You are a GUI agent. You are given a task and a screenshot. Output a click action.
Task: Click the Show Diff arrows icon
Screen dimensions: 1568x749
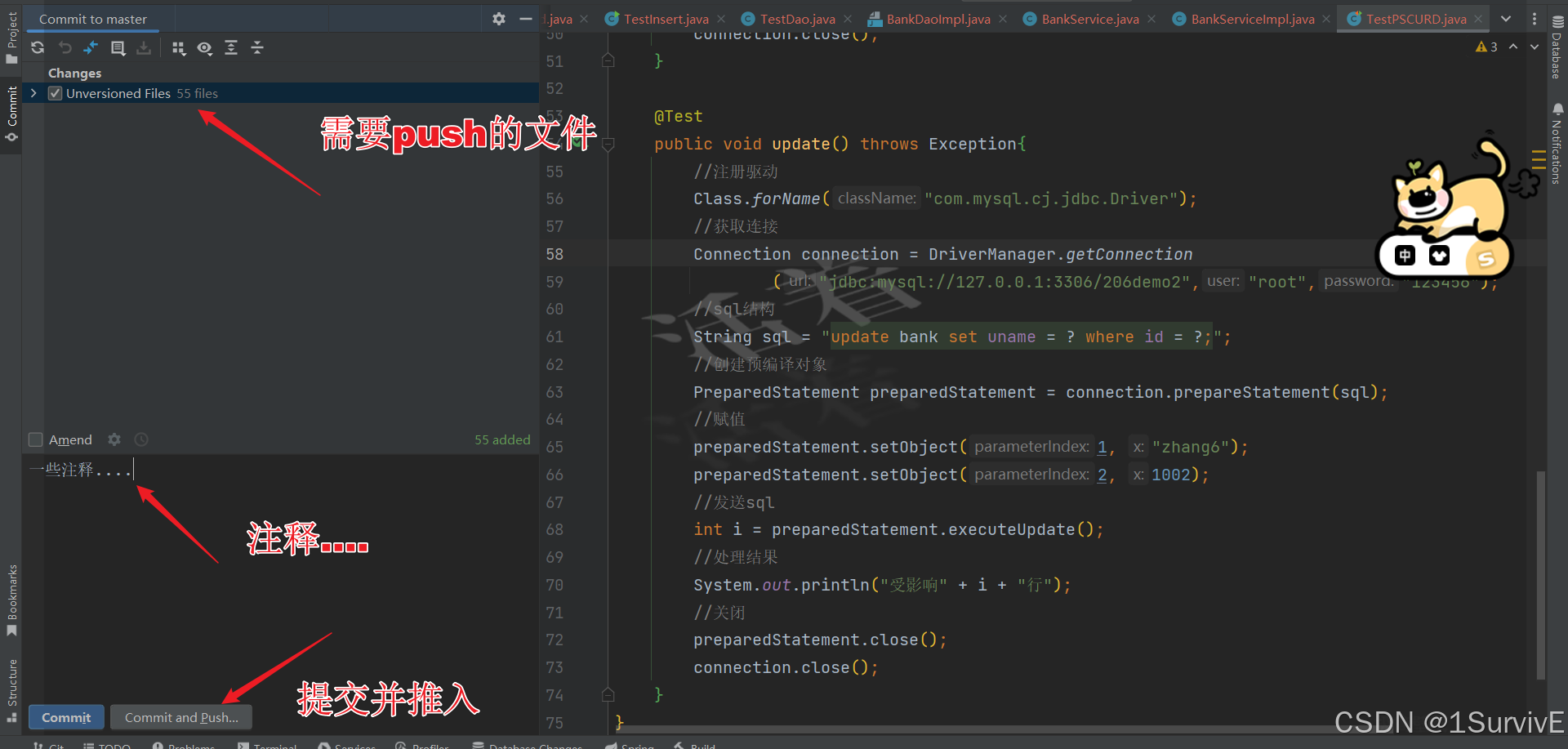[91, 48]
